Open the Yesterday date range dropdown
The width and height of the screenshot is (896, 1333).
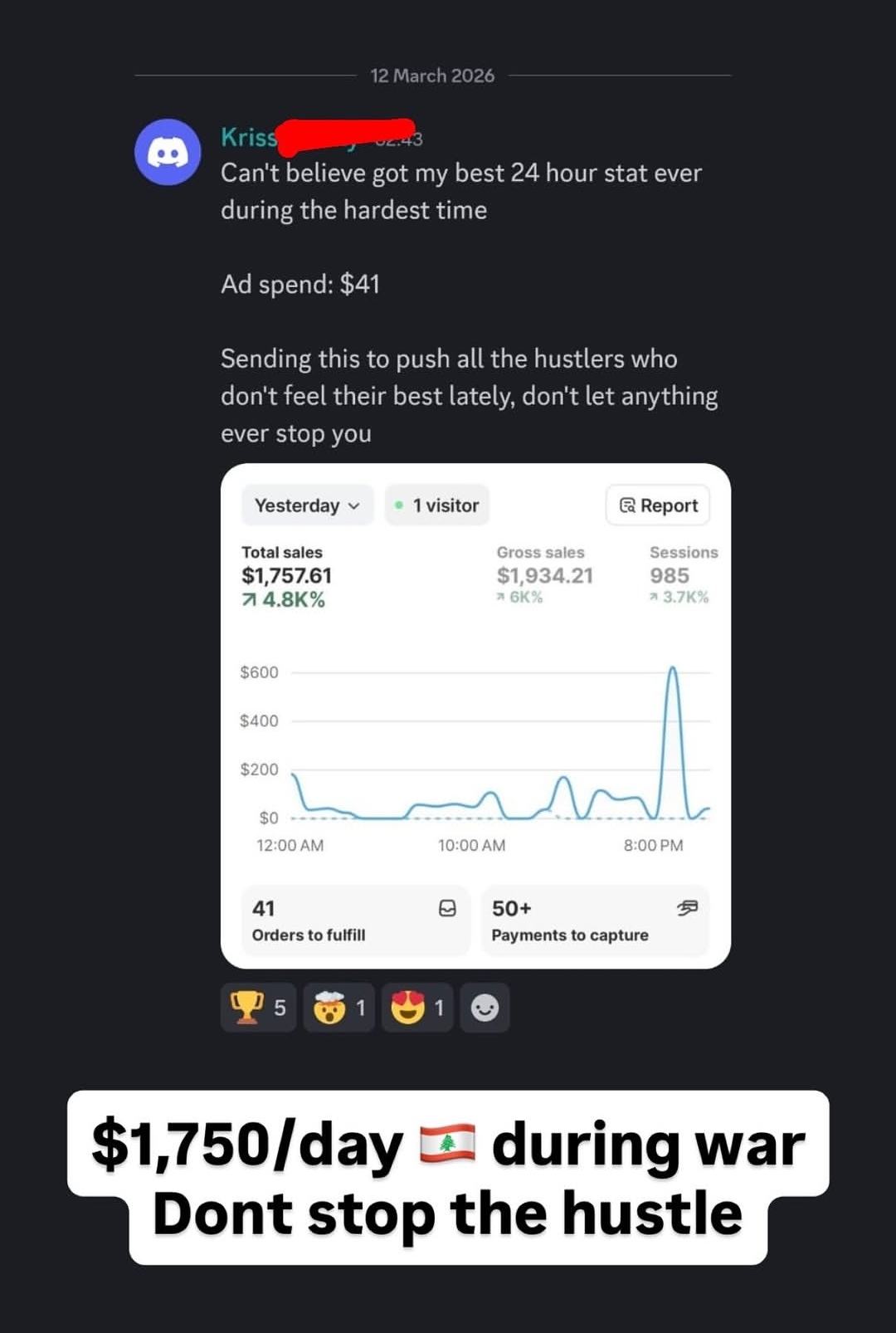(307, 505)
